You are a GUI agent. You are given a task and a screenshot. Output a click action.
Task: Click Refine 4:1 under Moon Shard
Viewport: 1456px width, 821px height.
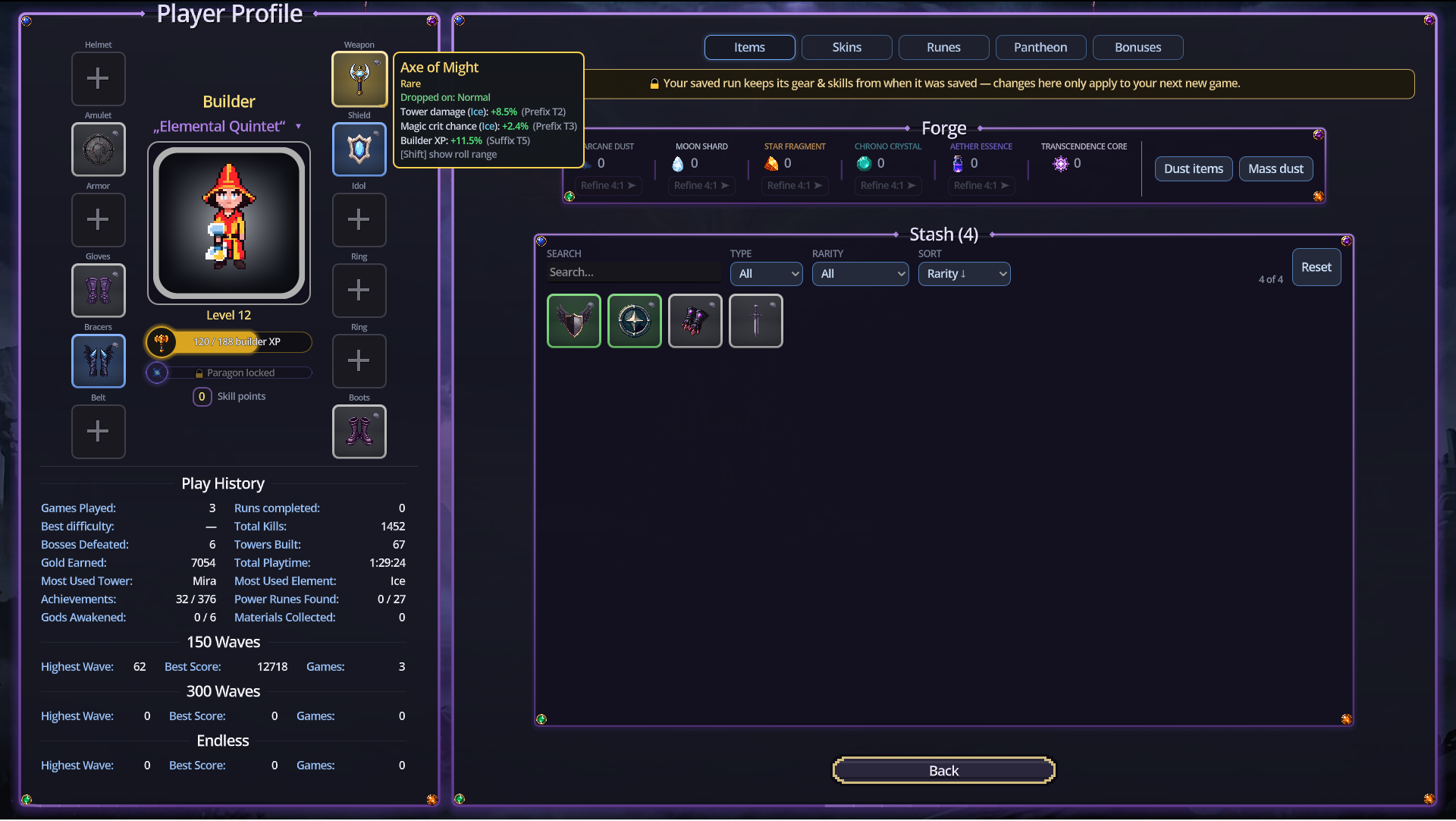[701, 186]
